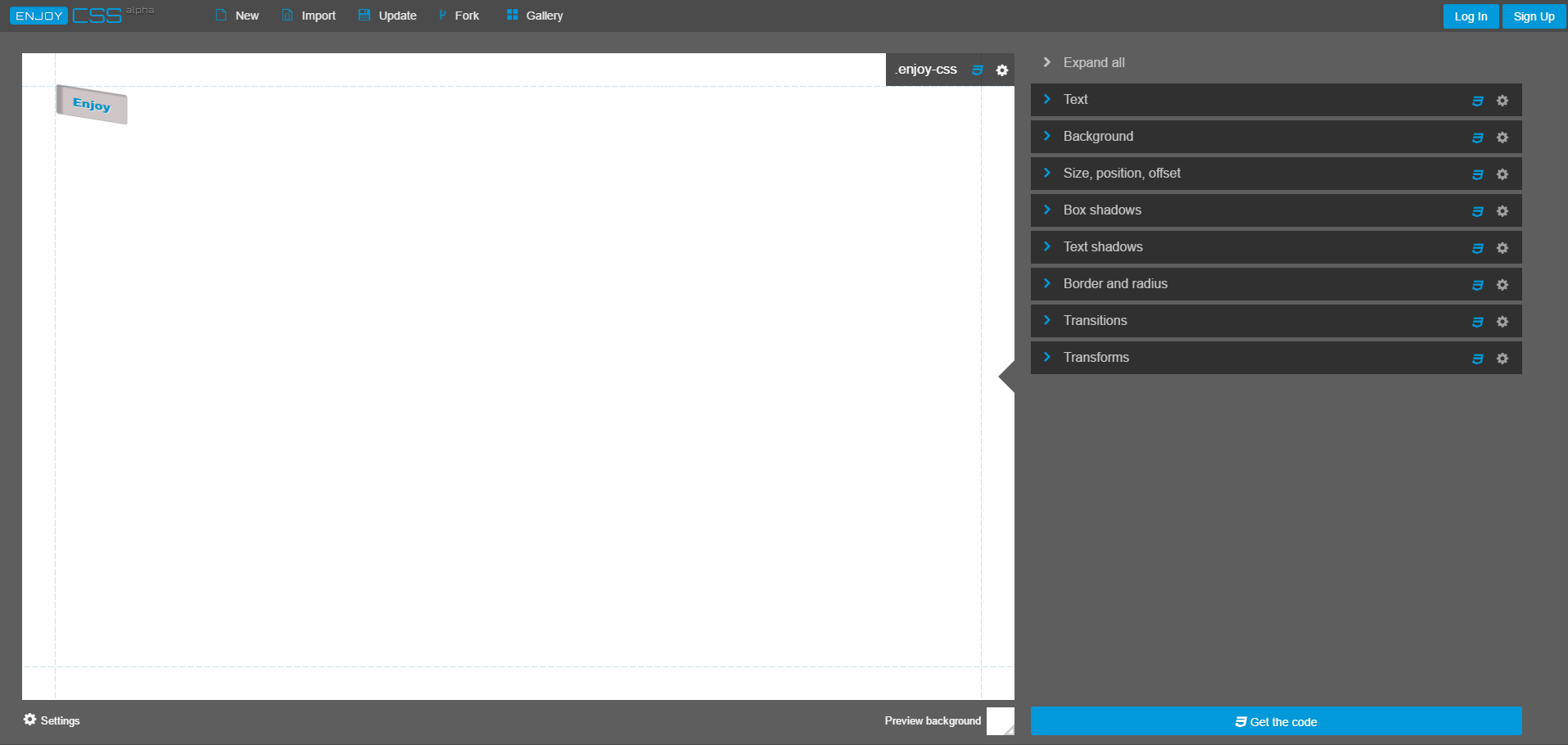Expand the Transforms section

(1277, 358)
